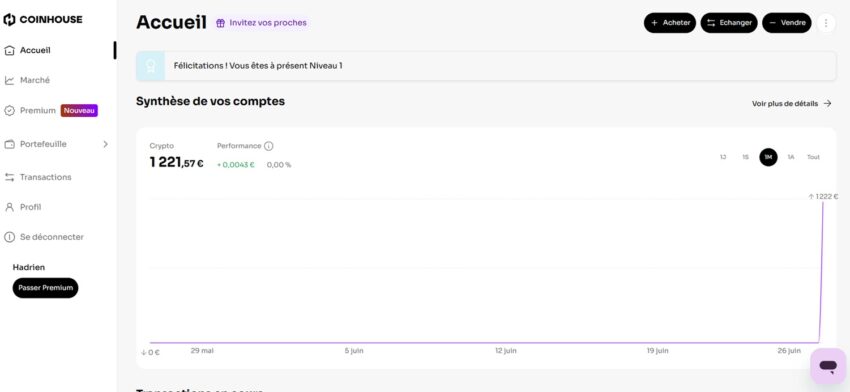The width and height of the screenshot is (850, 392).
Task: Select the 1J chart period
Action: coord(723,157)
